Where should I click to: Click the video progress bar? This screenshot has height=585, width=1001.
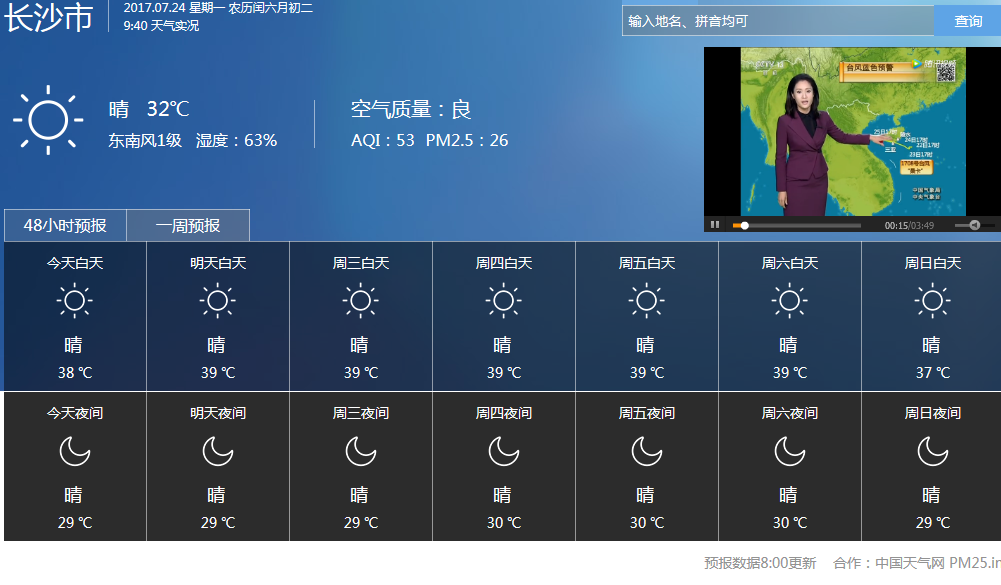point(800,225)
